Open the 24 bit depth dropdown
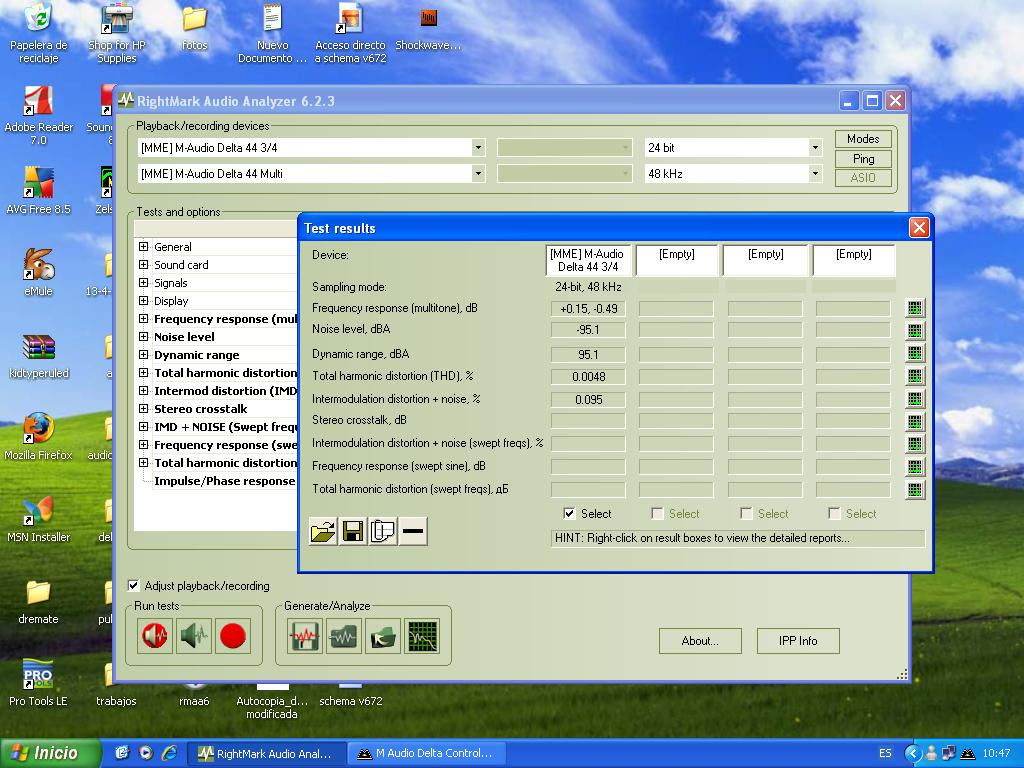The image size is (1024, 768). click(816, 147)
